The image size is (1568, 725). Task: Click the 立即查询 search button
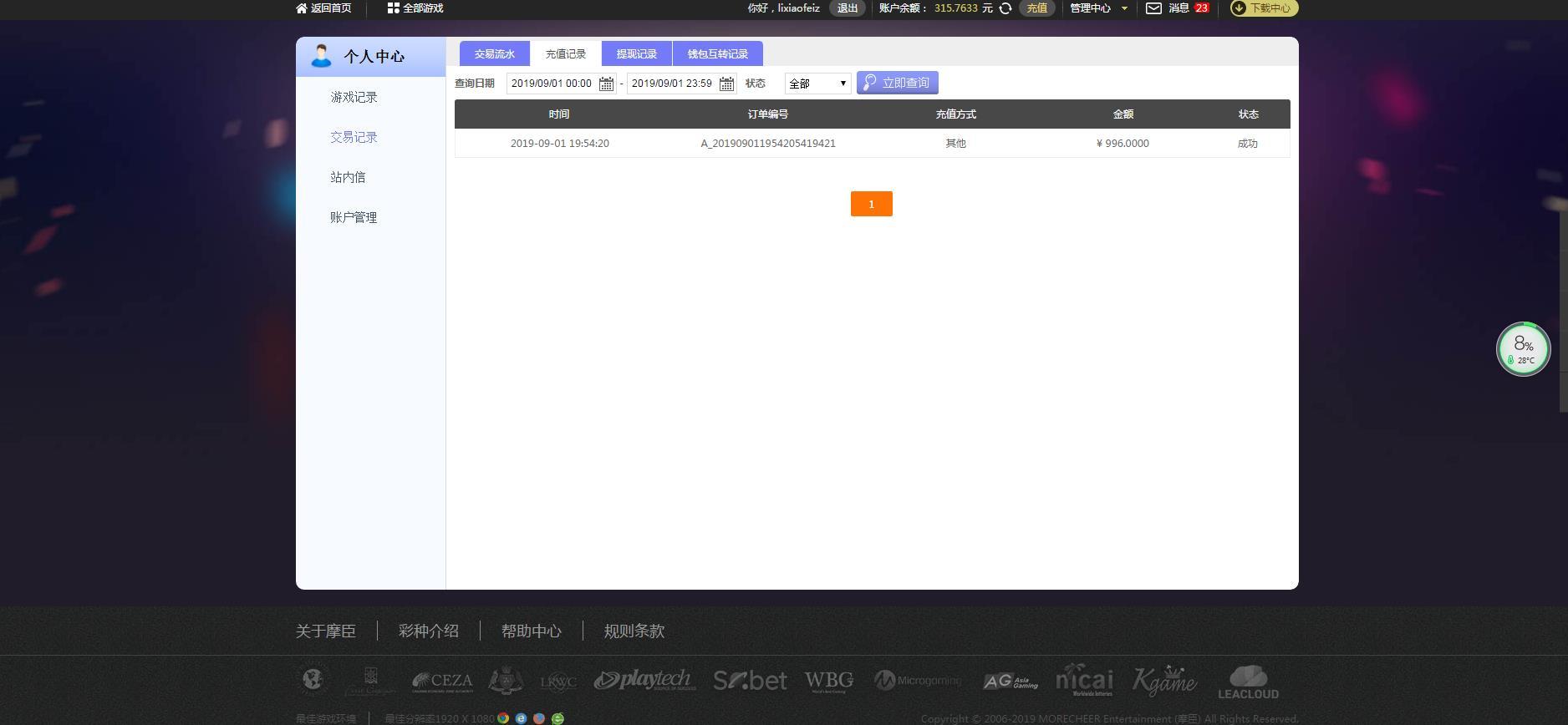898,83
